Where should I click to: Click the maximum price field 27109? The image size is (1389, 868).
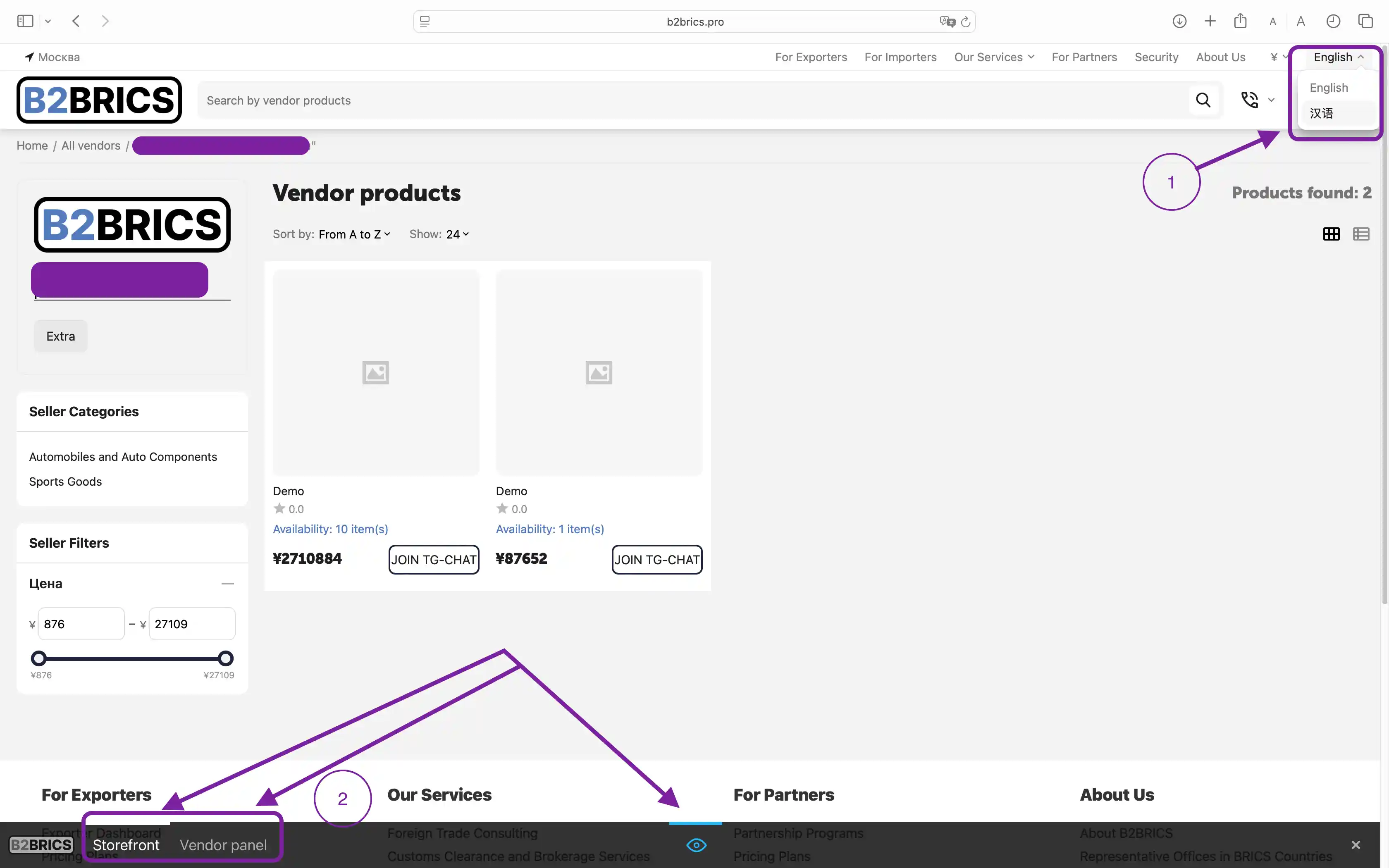coord(192,623)
